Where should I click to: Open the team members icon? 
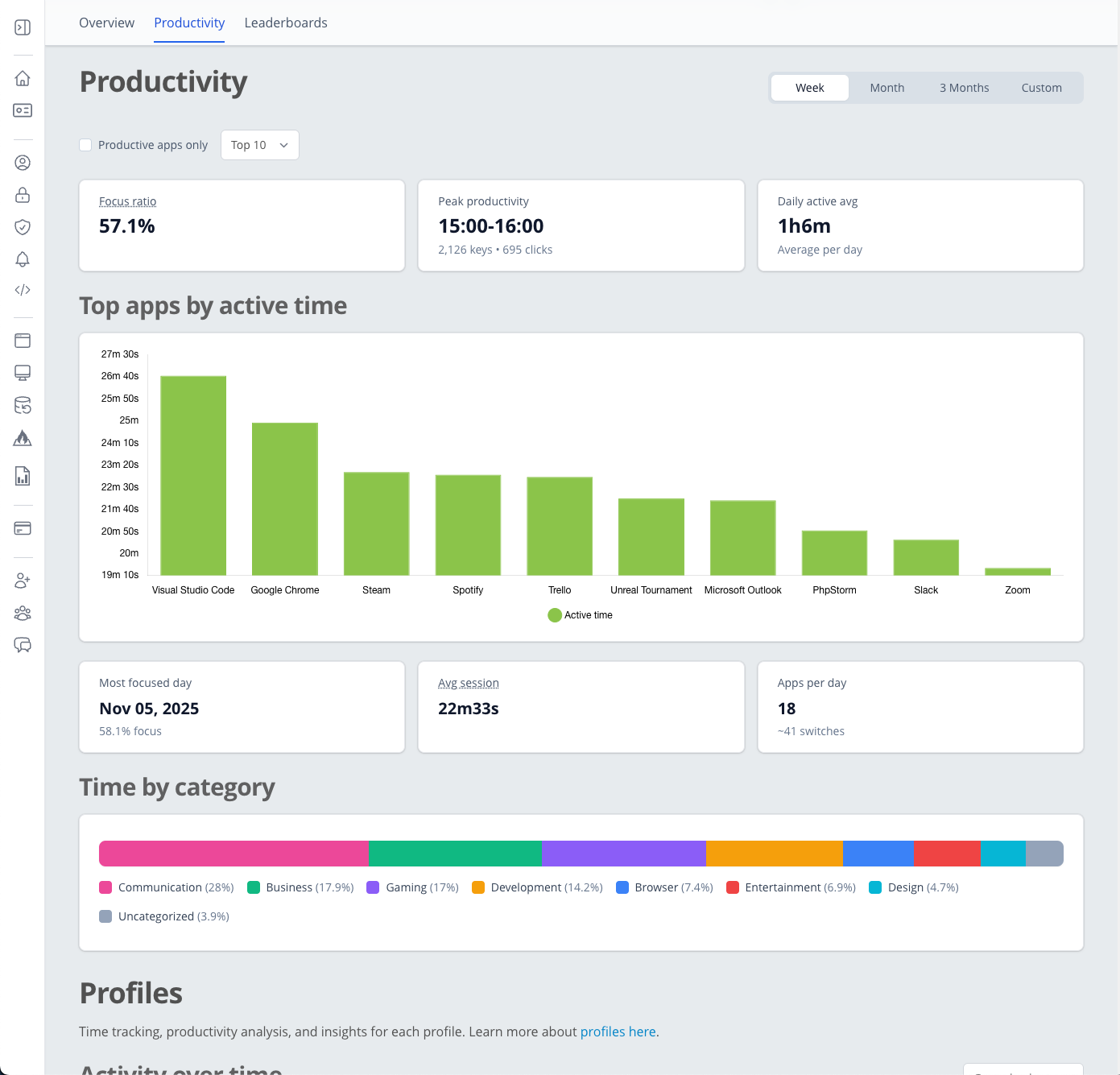pos(23,613)
